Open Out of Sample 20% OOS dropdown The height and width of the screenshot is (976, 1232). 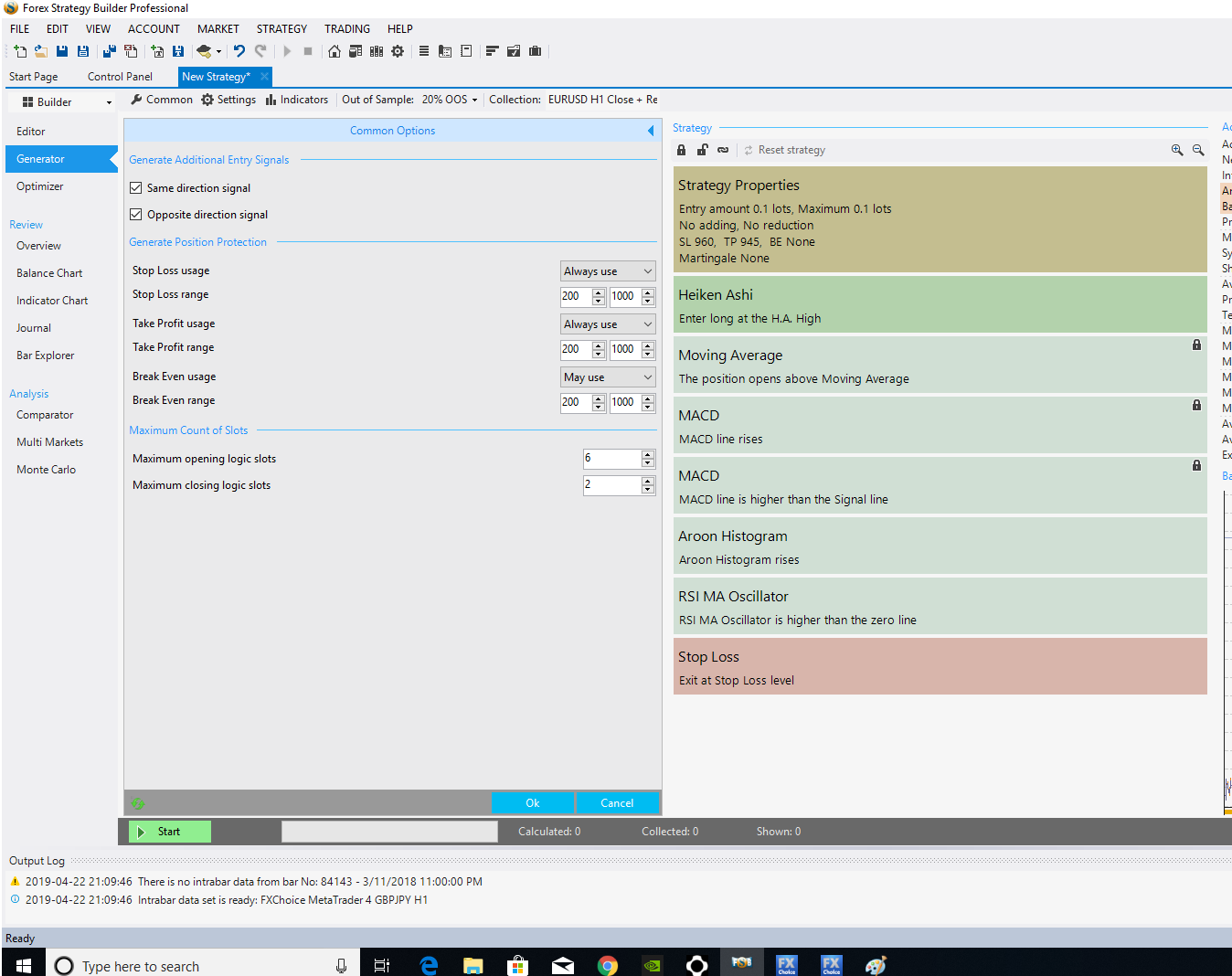point(450,100)
